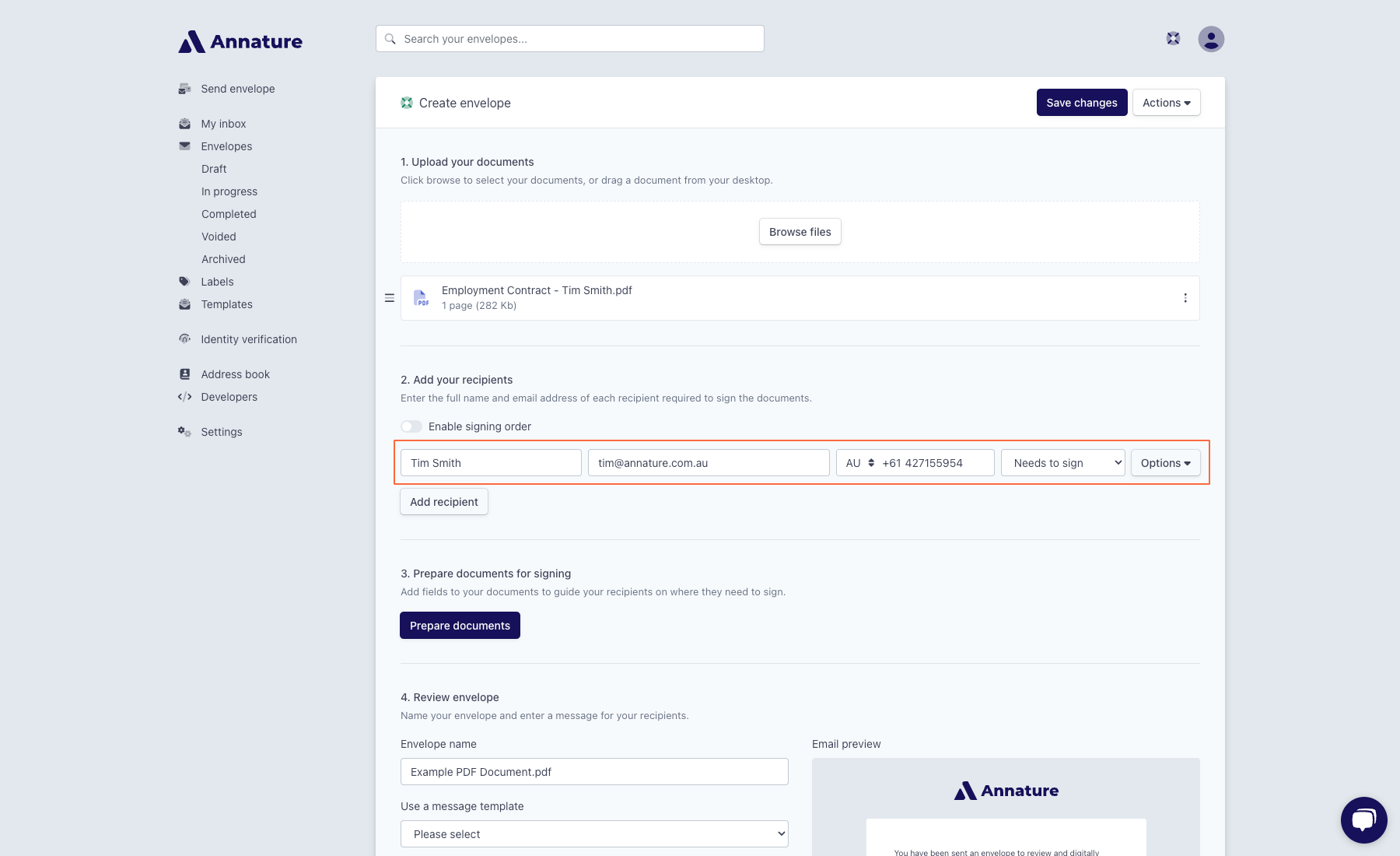Click the My inbox sidebar icon
Screen dimensions: 1400x856
pyautogui.click(x=184, y=124)
